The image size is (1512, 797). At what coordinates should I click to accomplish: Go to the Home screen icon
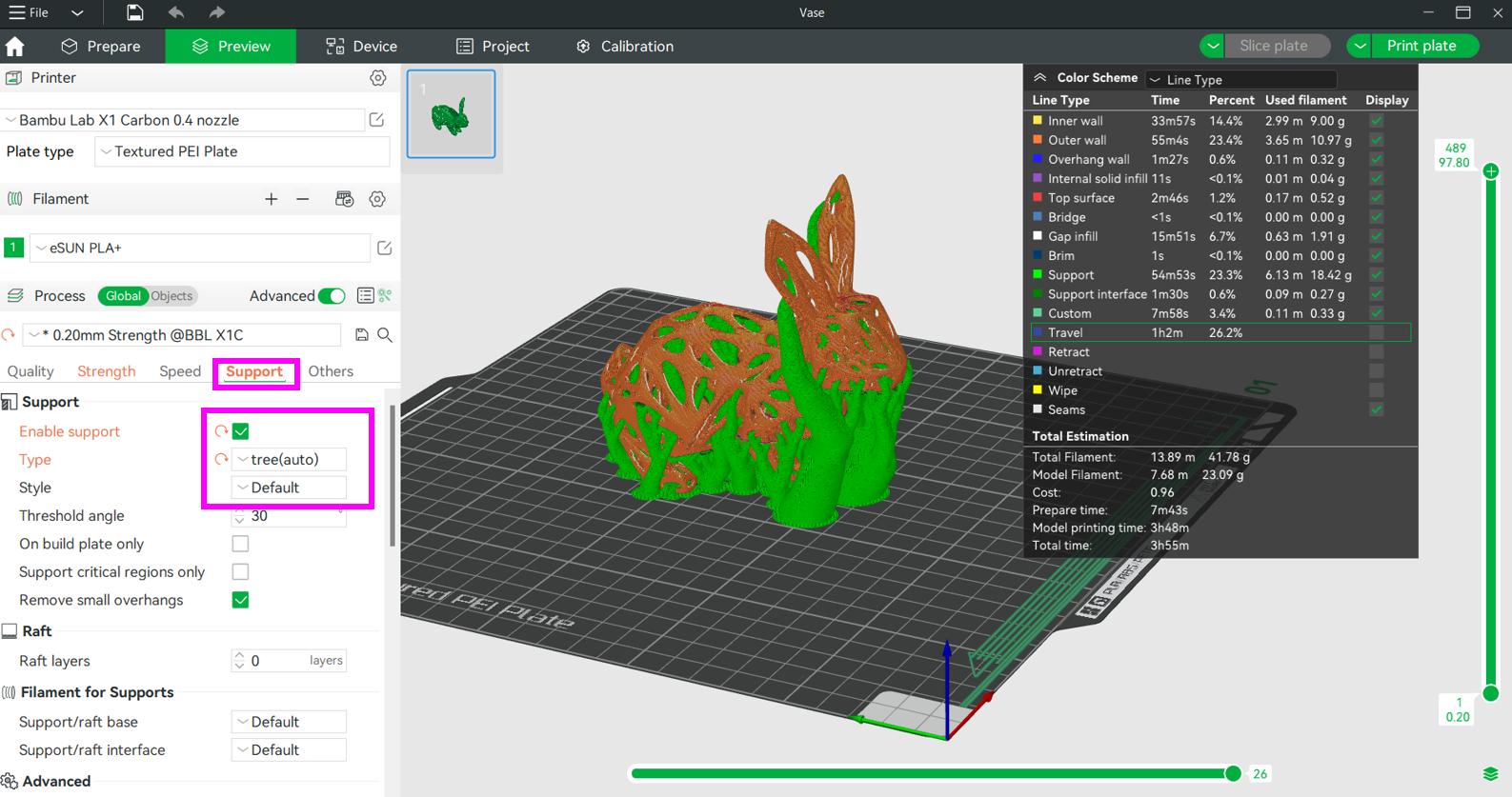click(15, 46)
